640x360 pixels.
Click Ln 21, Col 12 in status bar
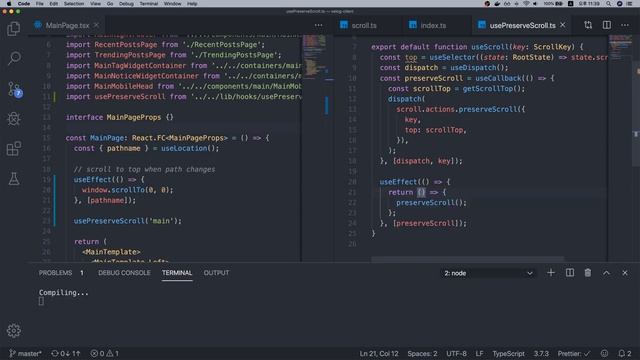(x=379, y=353)
